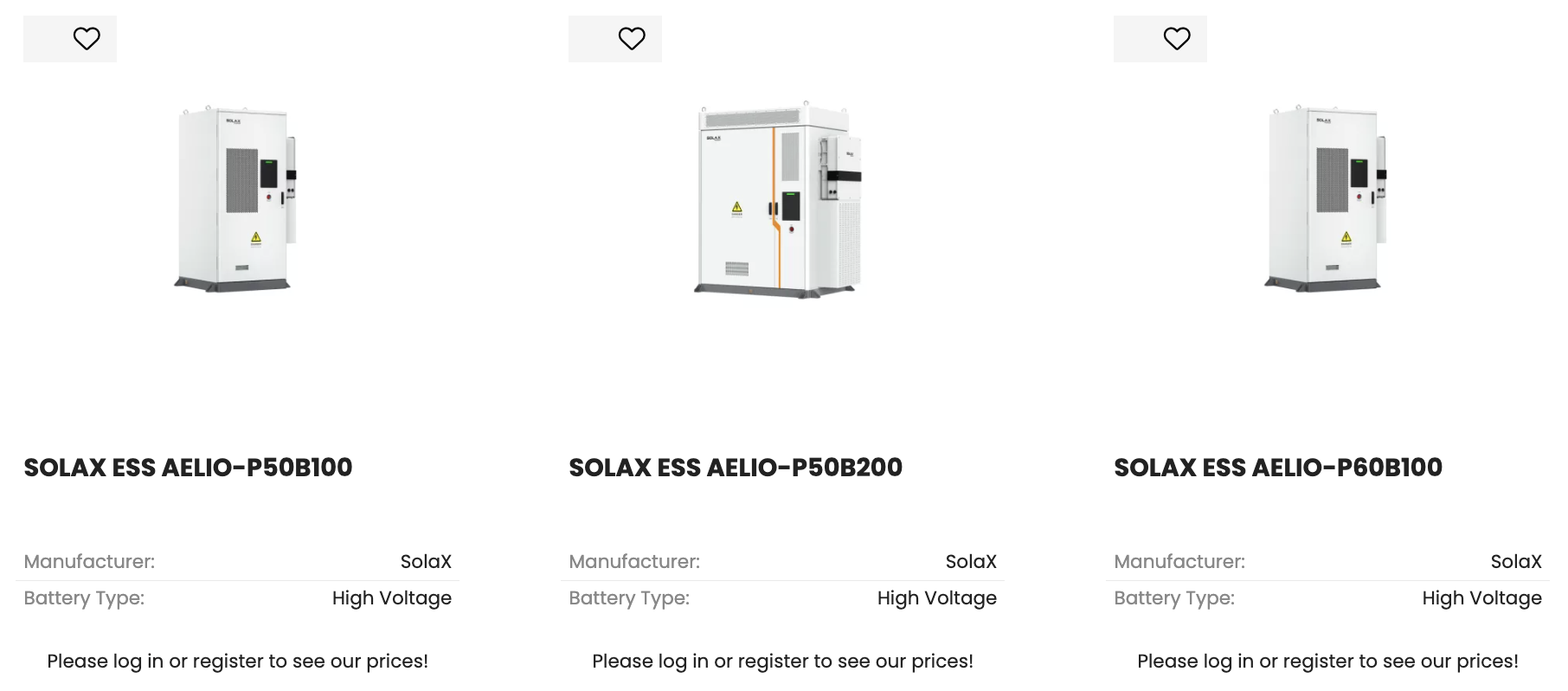Screen dimensions: 1568x691
Task: Open the AELIO-P50B100 product image
Action: click(236, 199)
